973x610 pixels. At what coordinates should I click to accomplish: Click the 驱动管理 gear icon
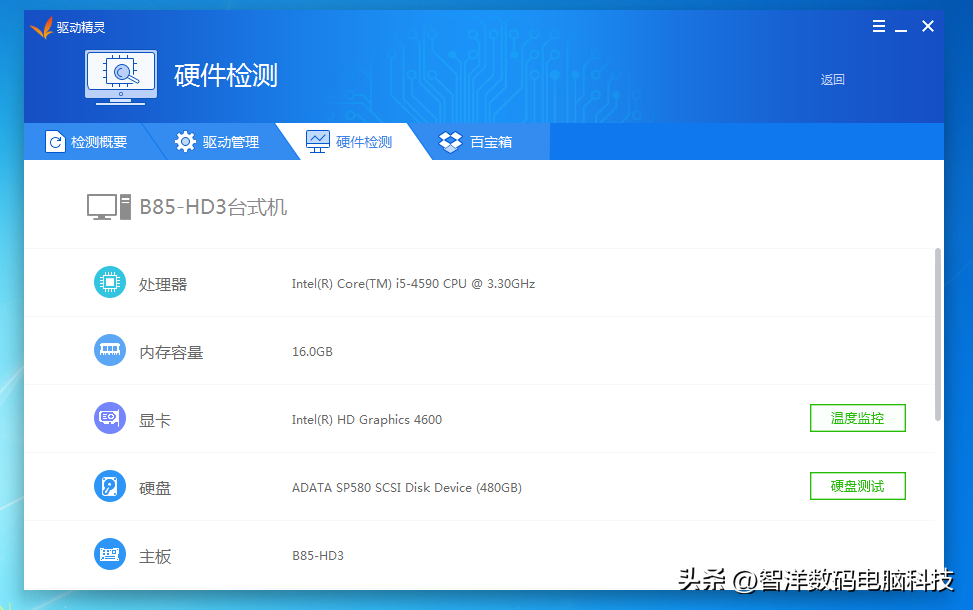coord(185,142)
